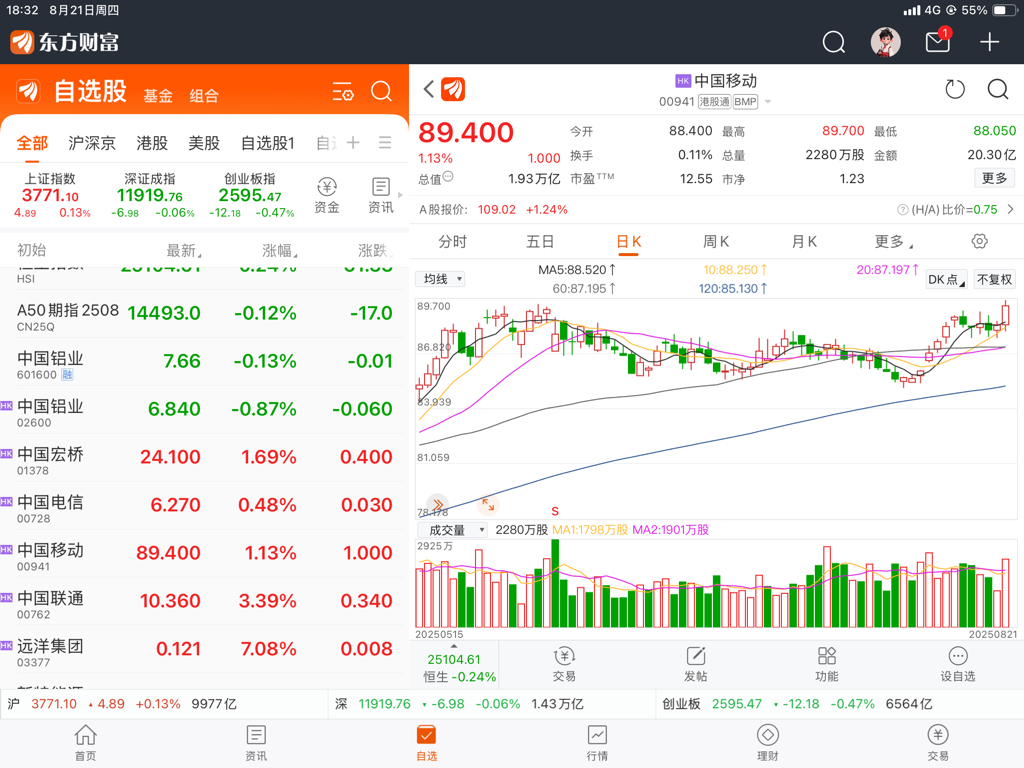Viewport: 1024px width, 768px height.
Task: Expand the 更多 chart period options
Action: [894, 242]
